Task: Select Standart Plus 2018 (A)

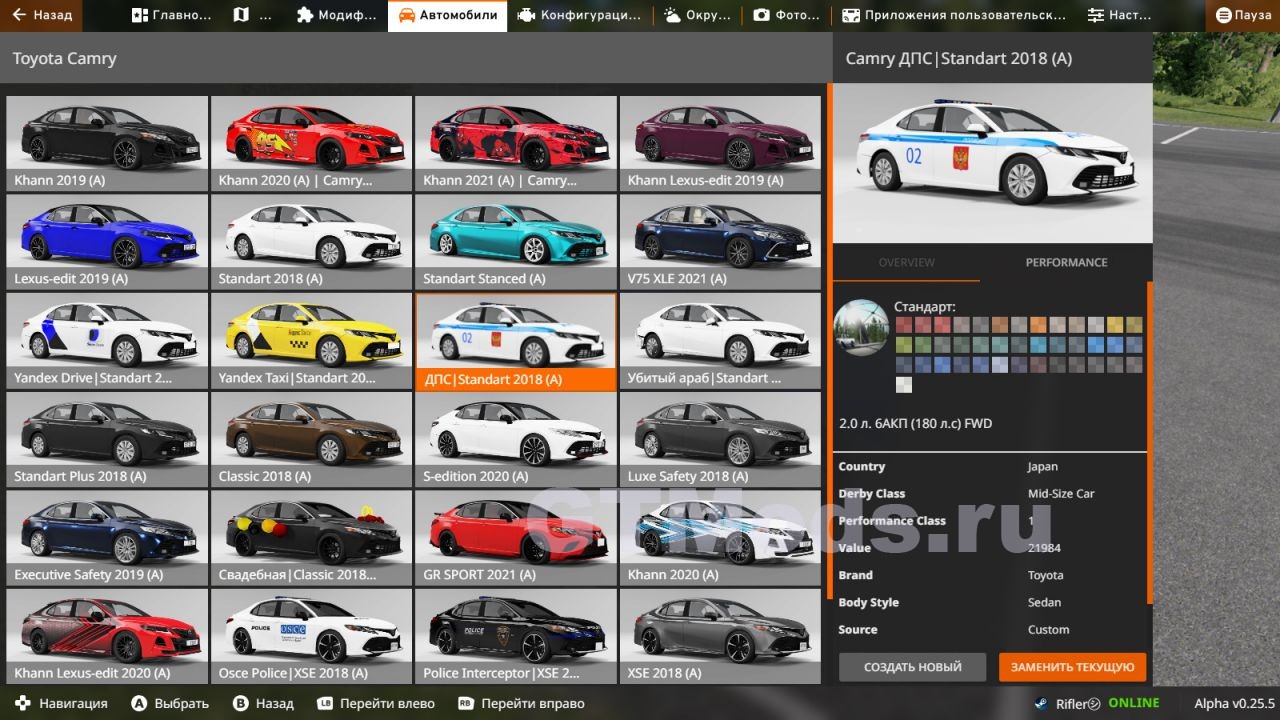Action: pos(107,439)
